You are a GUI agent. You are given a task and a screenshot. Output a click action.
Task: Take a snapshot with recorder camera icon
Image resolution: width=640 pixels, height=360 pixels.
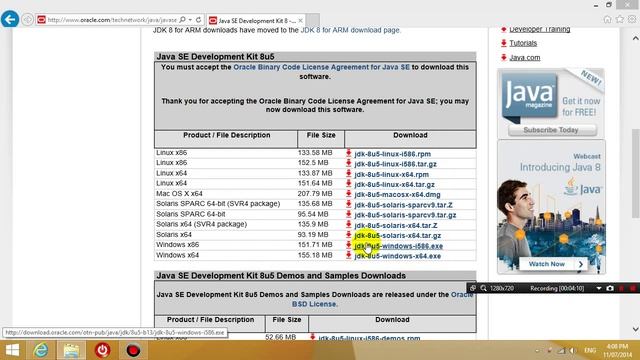click(x=610, y=288)
